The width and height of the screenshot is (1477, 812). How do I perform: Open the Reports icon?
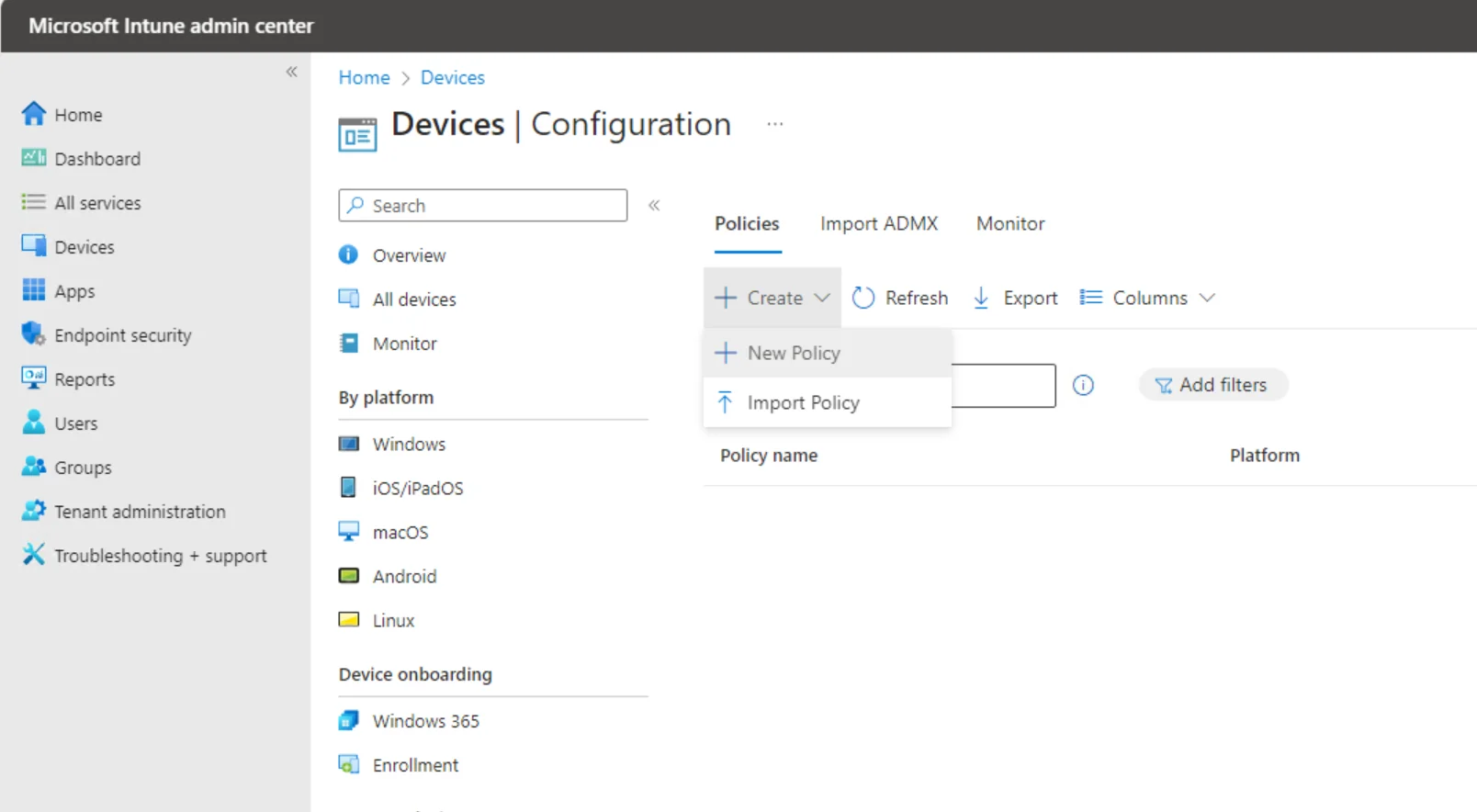tap(34, 378)
